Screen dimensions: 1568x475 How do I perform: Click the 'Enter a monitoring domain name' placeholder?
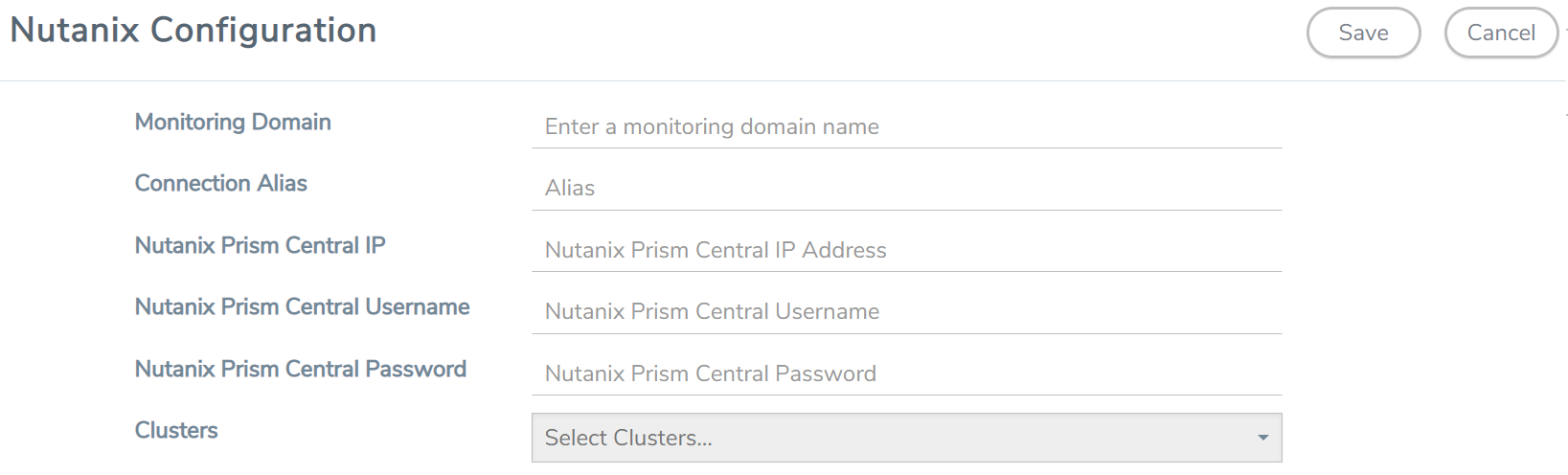pos(712,126)
